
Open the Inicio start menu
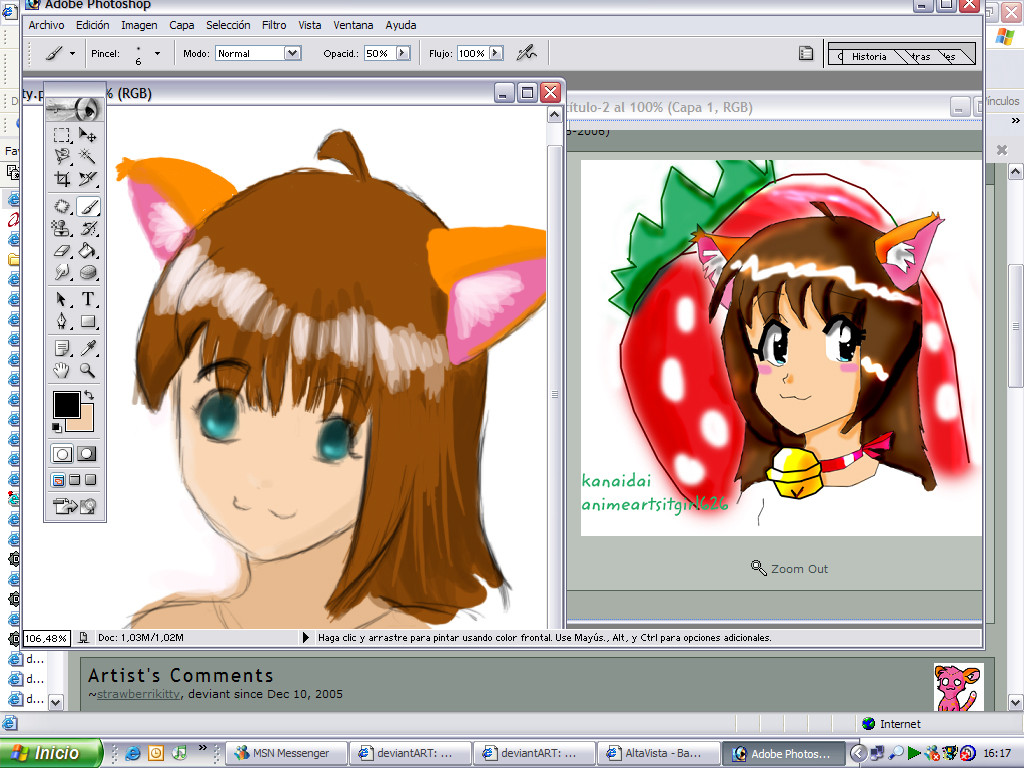click(x=51, y=753)
